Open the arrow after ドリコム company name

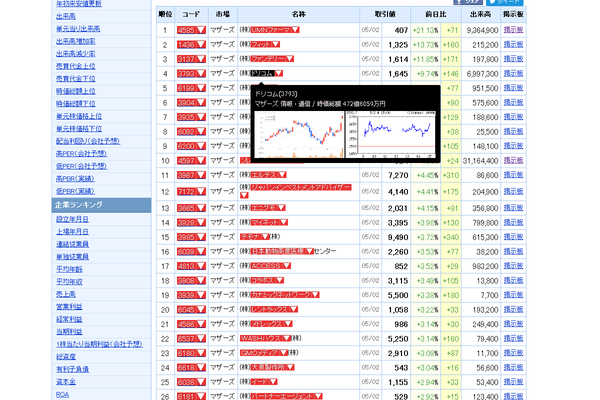click(x=279, y=73)
